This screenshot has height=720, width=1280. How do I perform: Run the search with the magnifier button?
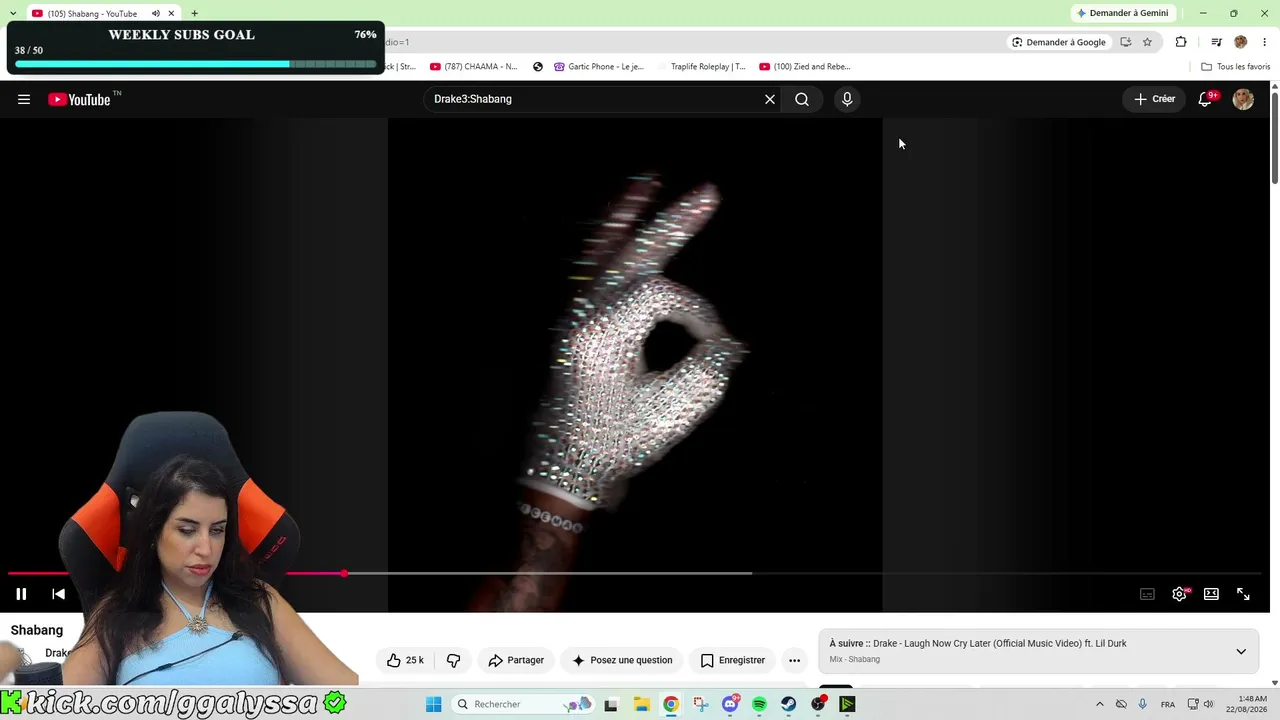coord(802,99)
